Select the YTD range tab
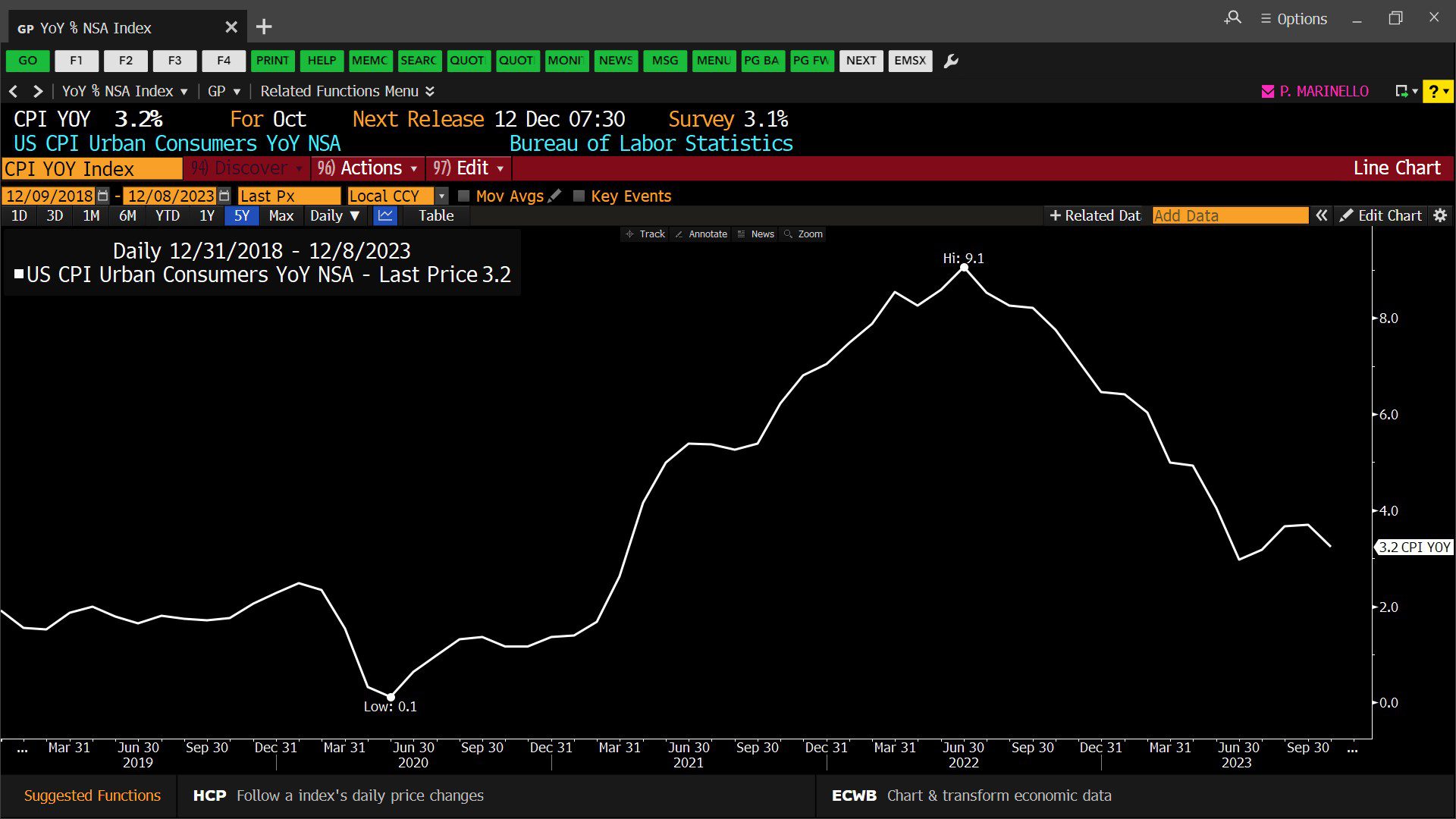The image size is (1456, 819). coord(168,215)
